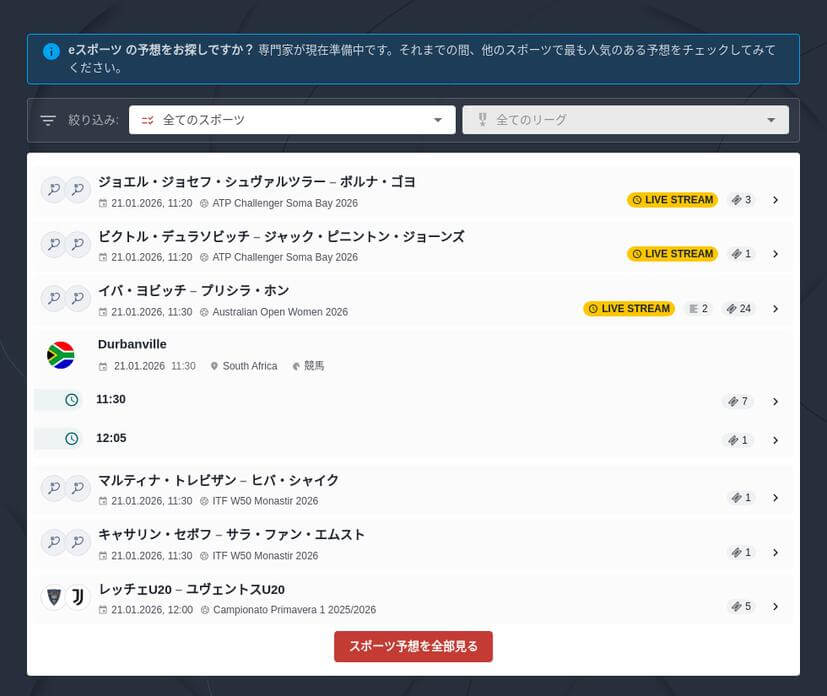
Task: Expand the 12:05 Durbanville race entry
Action: [x=776, y=438]
